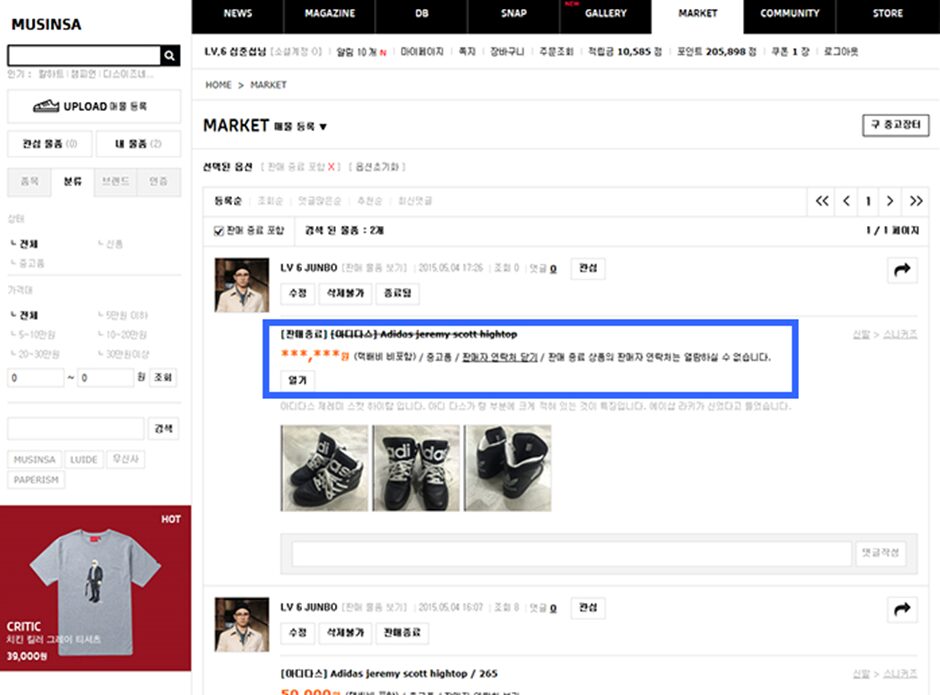This screenshot has height=695, width=940.
Task: Go to the previous results page
Action: [x=846, y=201]
